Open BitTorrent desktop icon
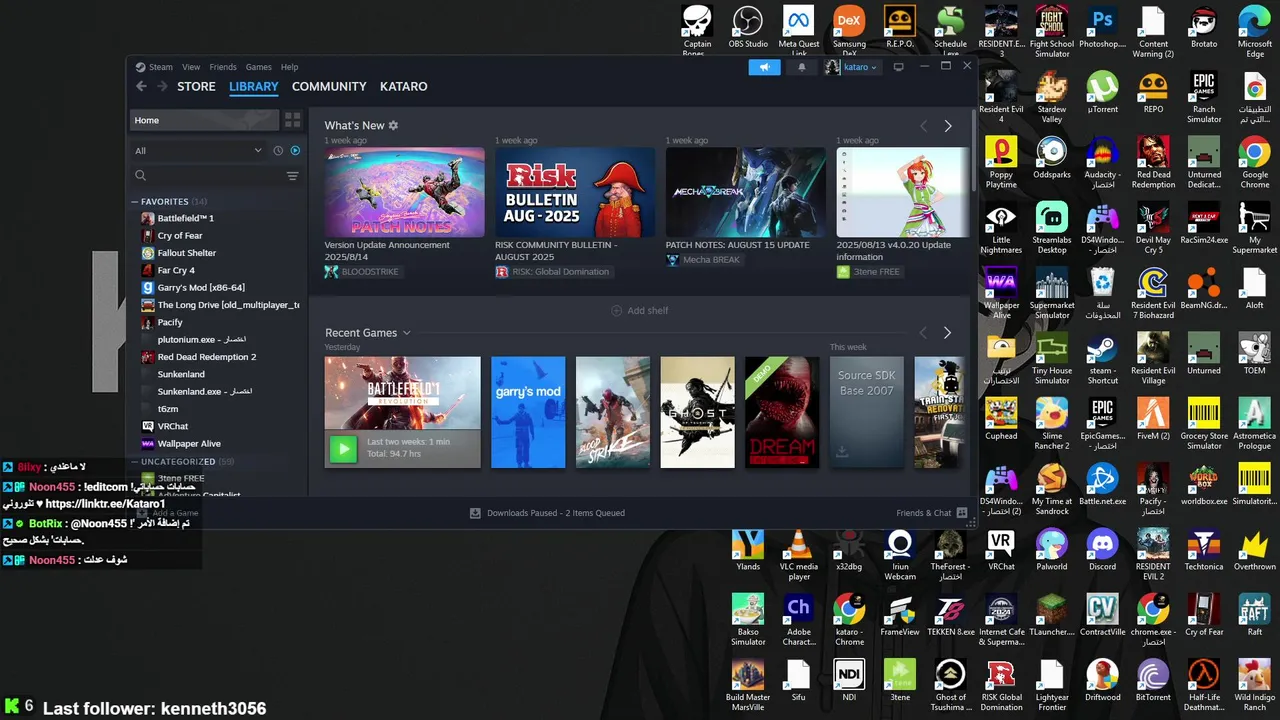Screen dimensions: 1280x720 pos(1152,681)
